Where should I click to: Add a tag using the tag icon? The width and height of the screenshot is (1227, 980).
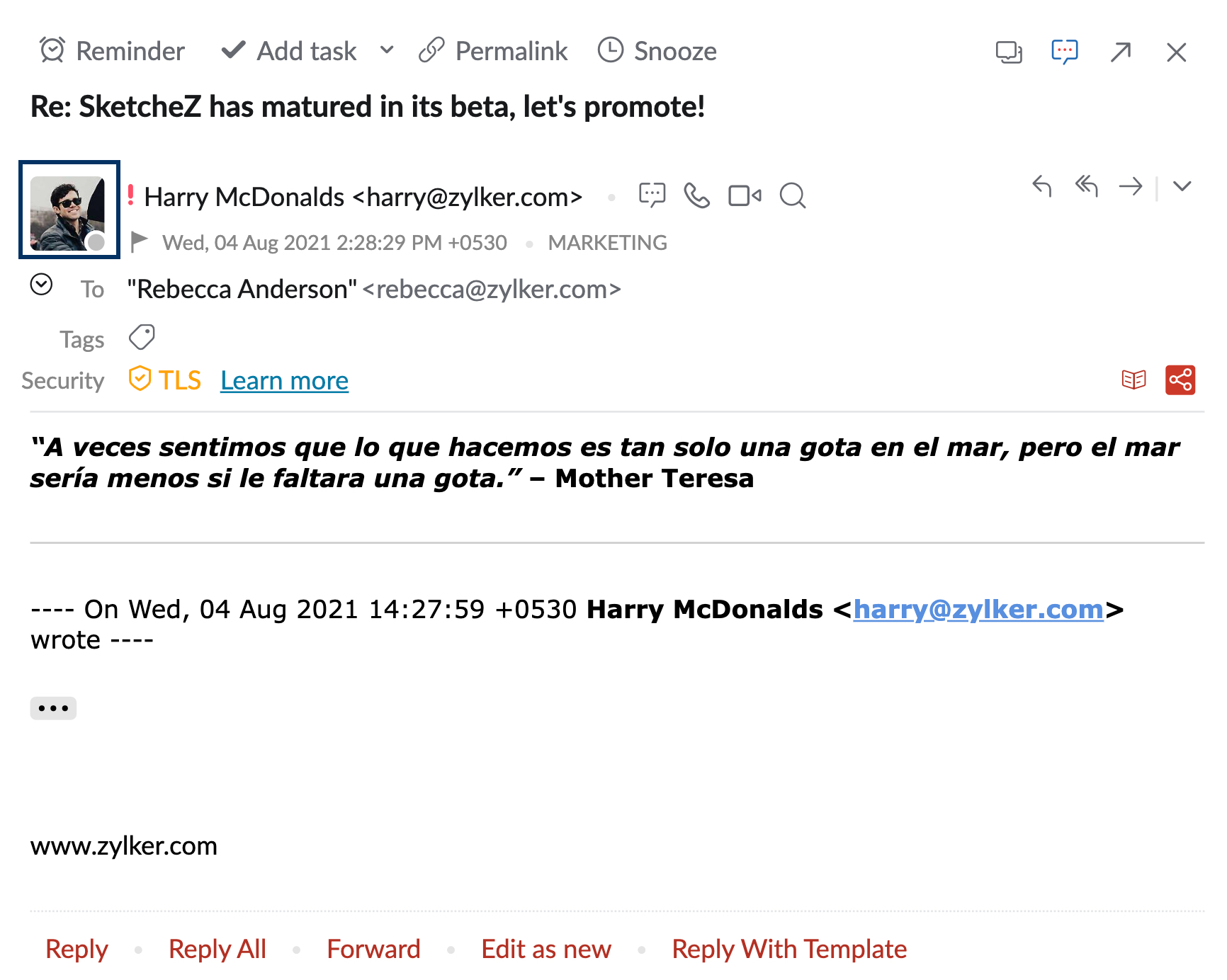point(142,338)
